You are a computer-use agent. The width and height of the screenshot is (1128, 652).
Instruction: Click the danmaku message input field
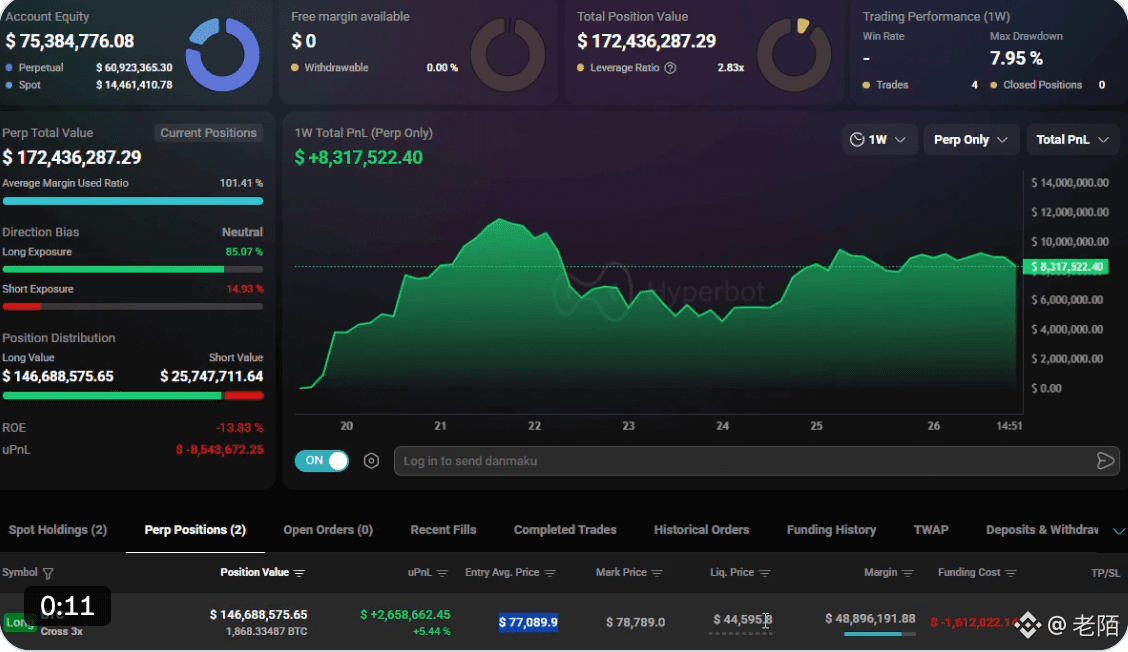coord(756,461)
